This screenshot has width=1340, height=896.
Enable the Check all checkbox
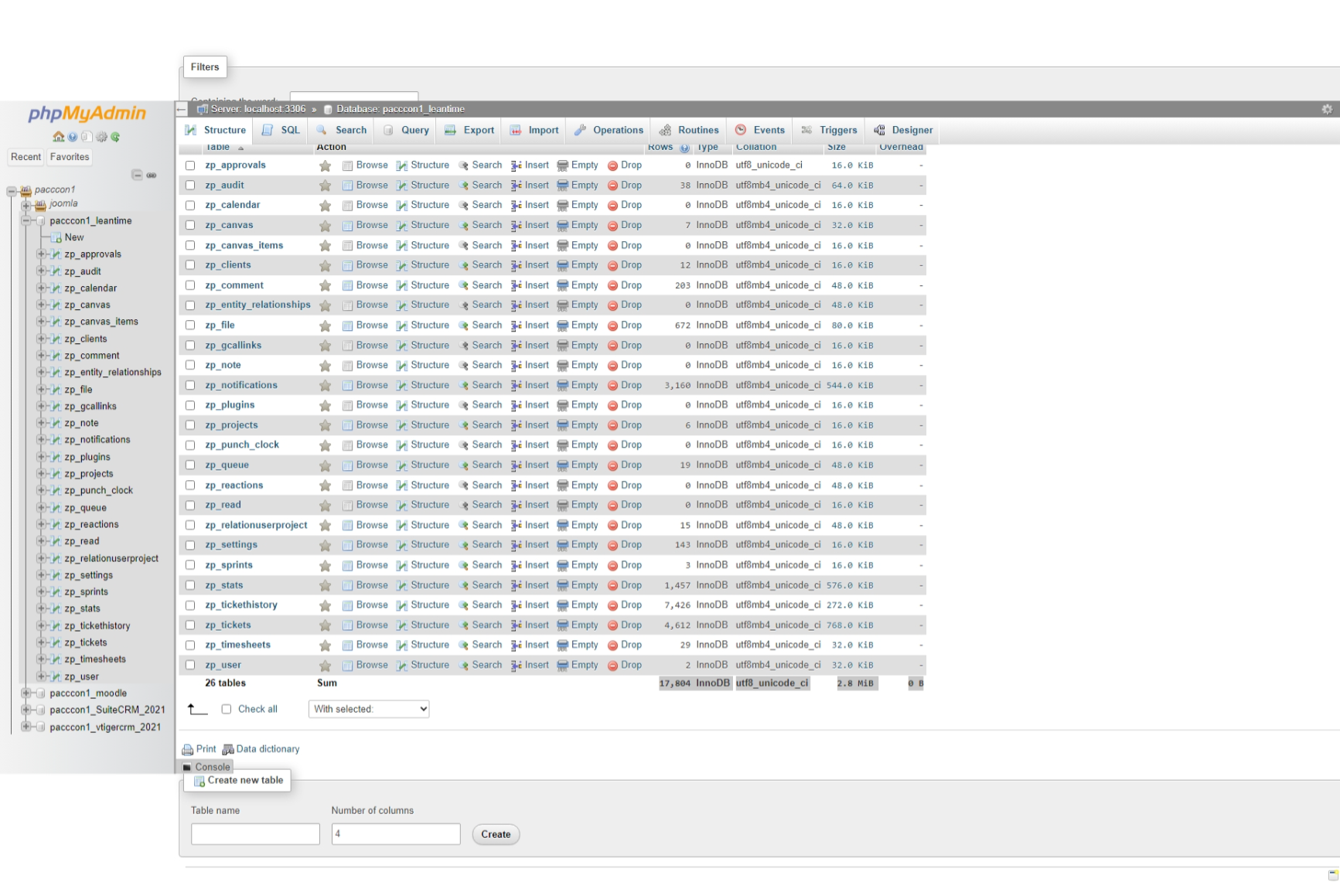(x=226, y=708)
